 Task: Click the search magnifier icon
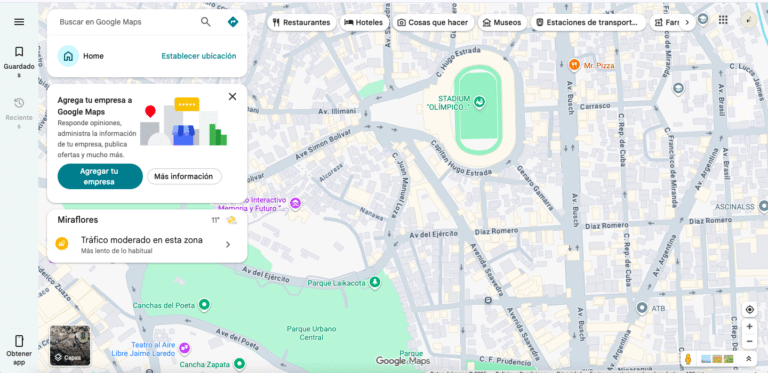(x=206, y=22)
